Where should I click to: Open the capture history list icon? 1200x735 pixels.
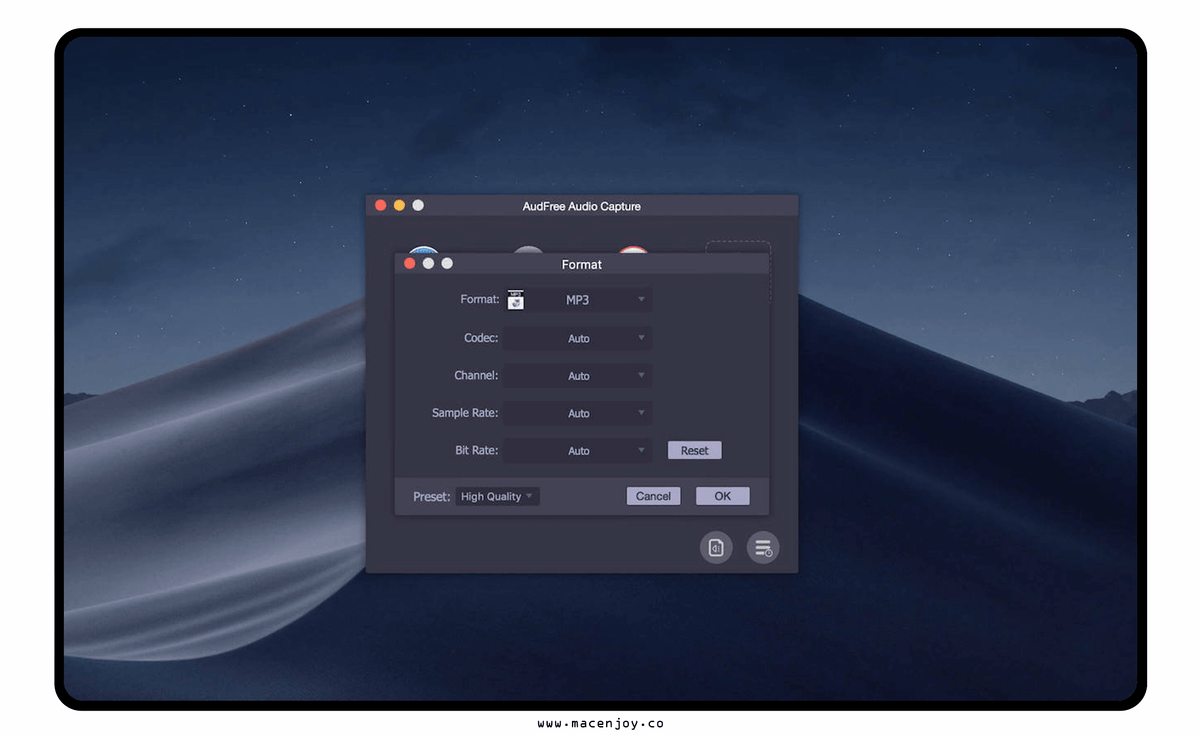763,547
